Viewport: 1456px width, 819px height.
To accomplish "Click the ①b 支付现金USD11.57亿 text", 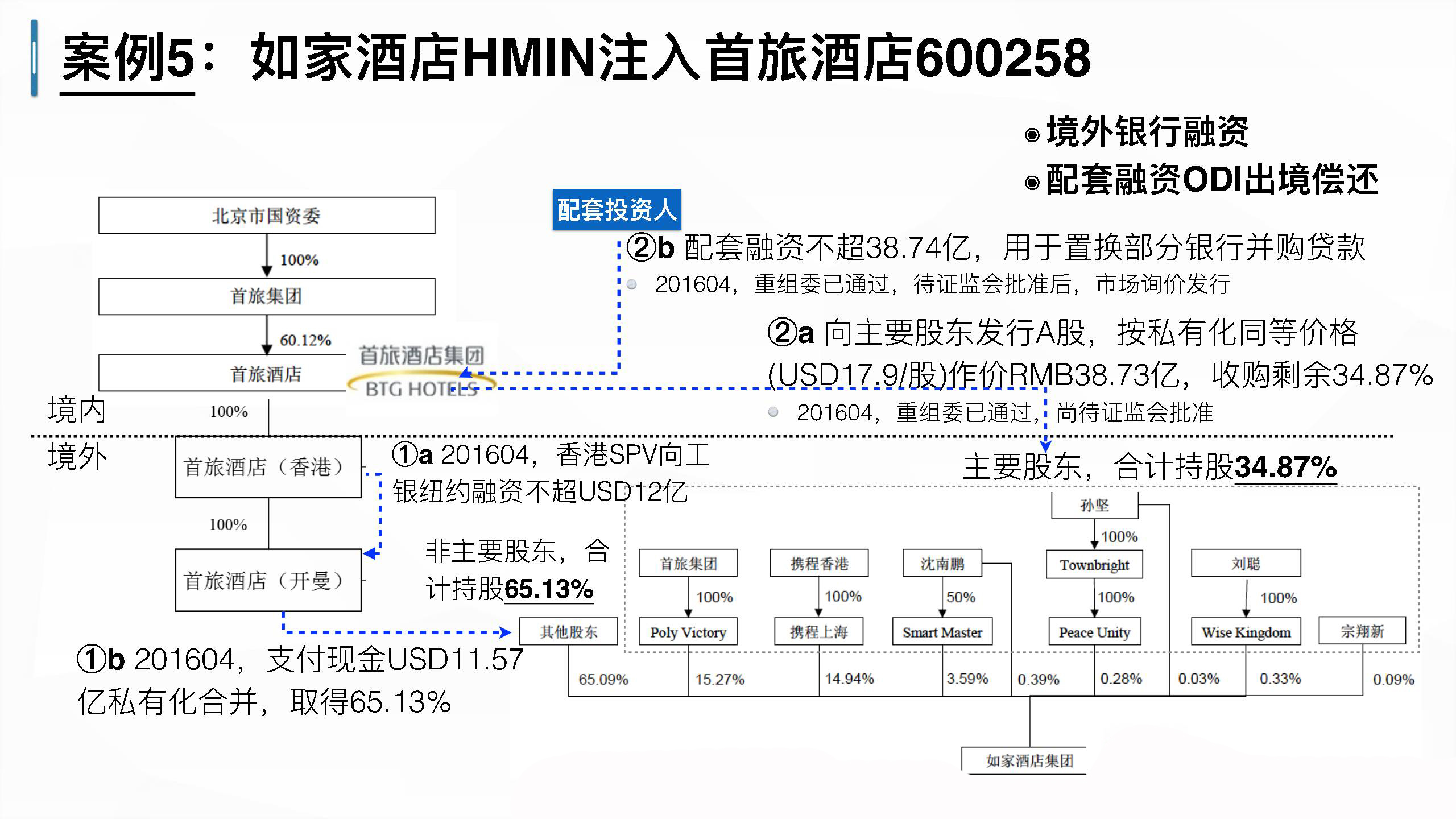I will point(300,681).
